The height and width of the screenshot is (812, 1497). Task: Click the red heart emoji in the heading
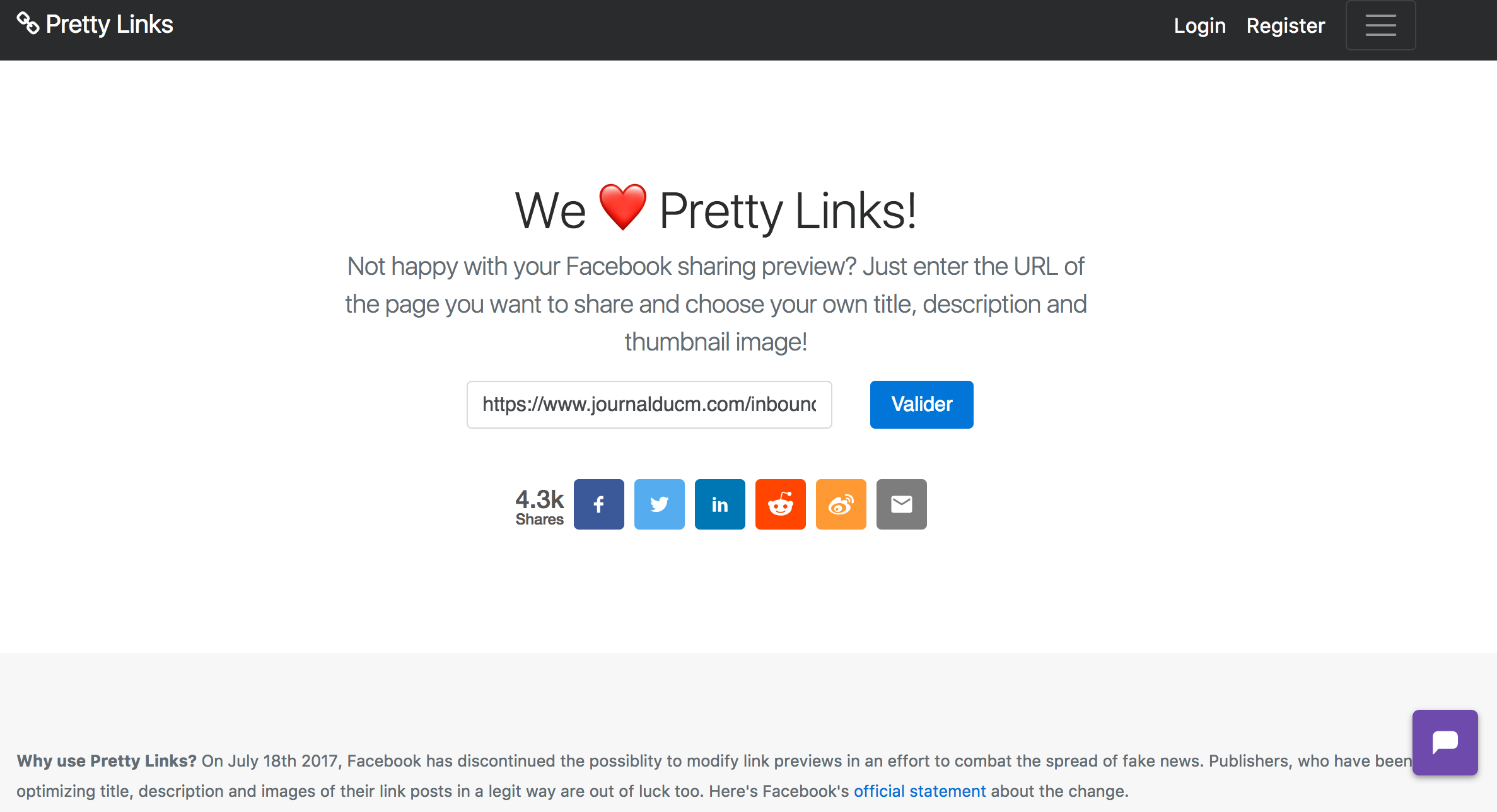pos(622,207)
